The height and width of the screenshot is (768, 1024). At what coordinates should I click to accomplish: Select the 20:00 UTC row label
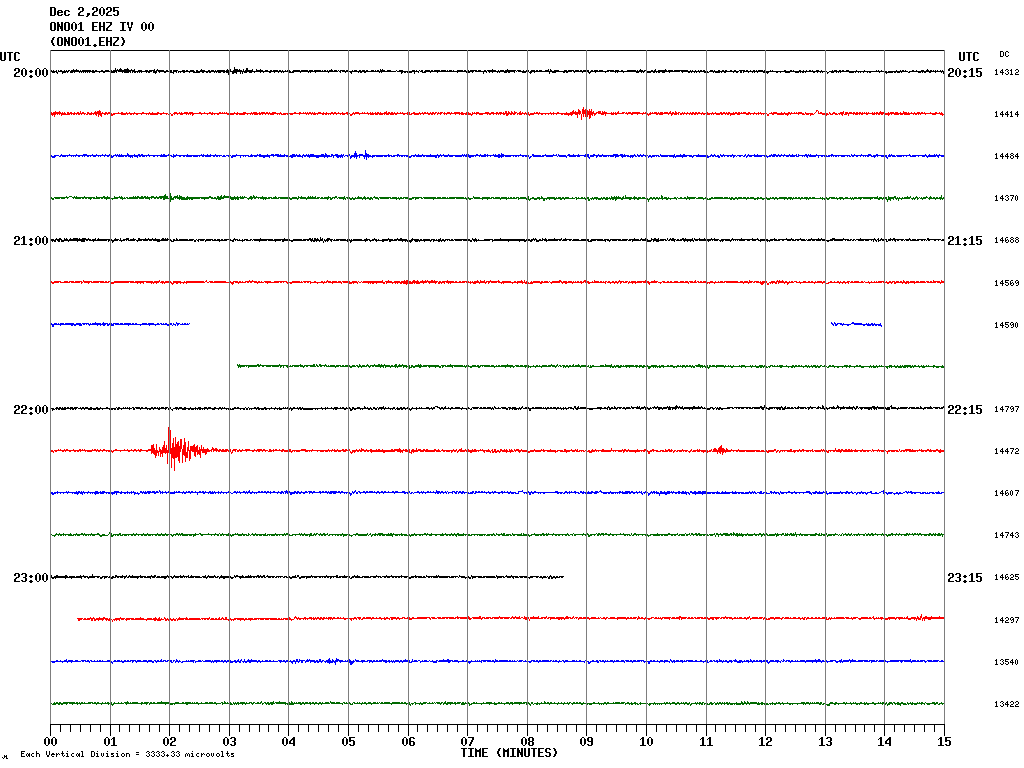pos(30,73)
